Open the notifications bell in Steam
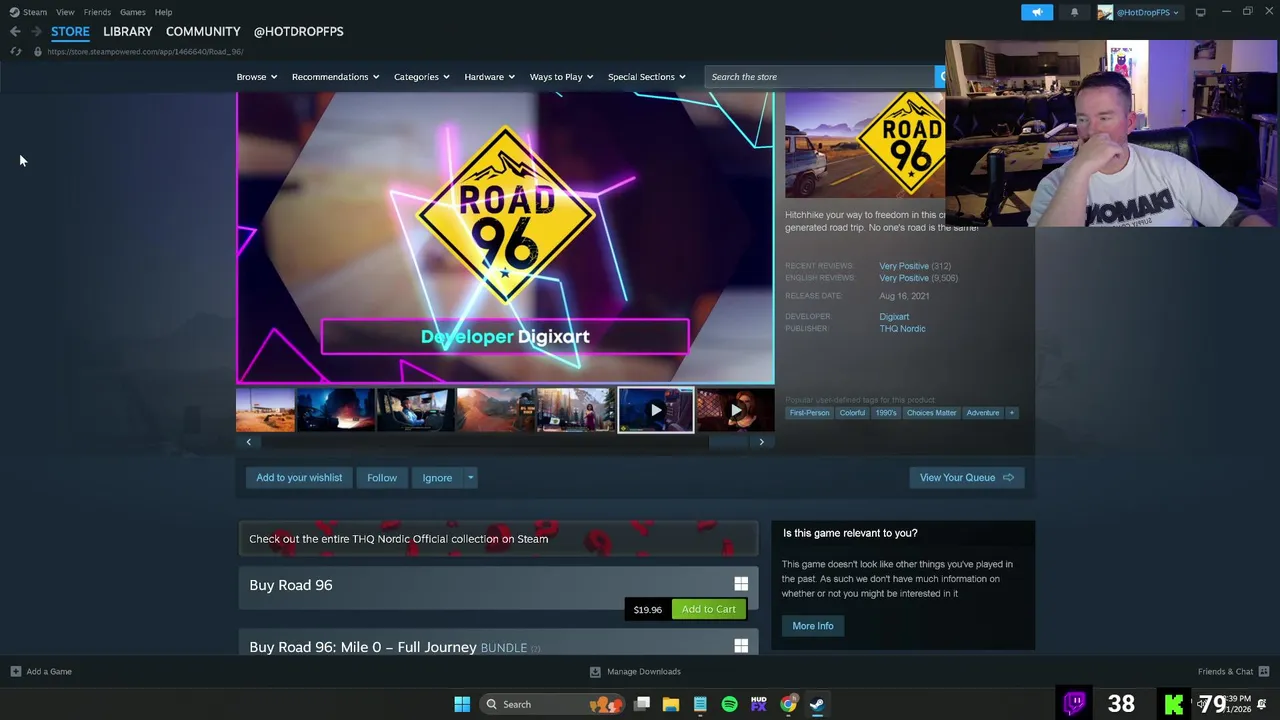Screen dimensions: 1280x720 coord(1074,12)
